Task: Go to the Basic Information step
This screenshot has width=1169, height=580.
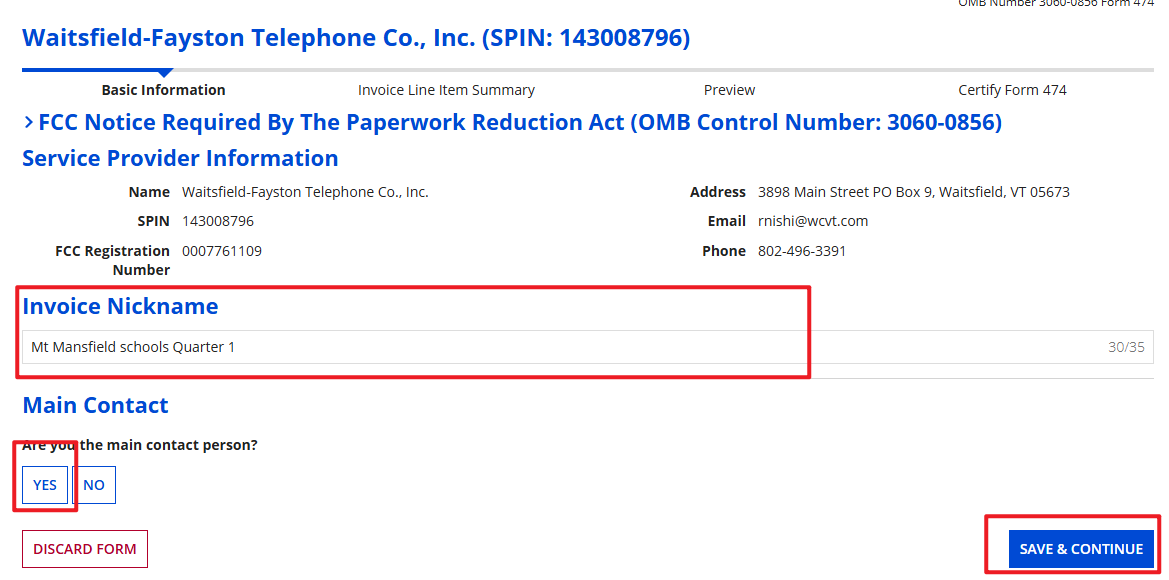Action: click(x=163, y=90)
